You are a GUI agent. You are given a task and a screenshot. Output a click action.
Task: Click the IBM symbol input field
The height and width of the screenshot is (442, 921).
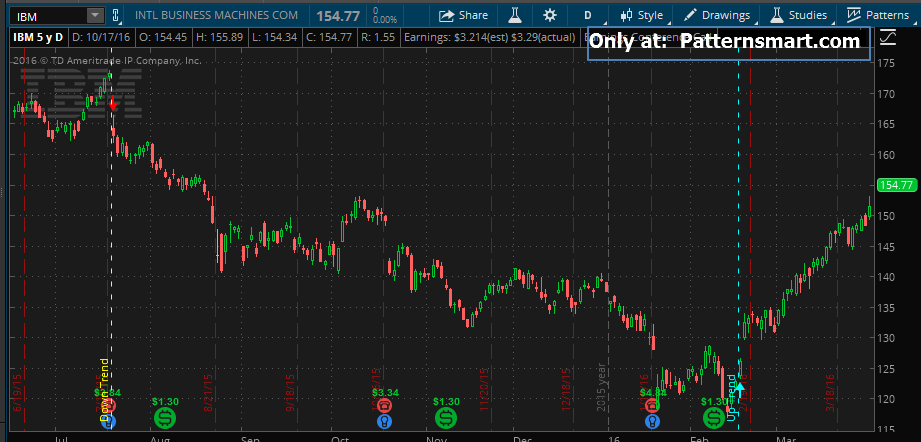coord(49,16)
